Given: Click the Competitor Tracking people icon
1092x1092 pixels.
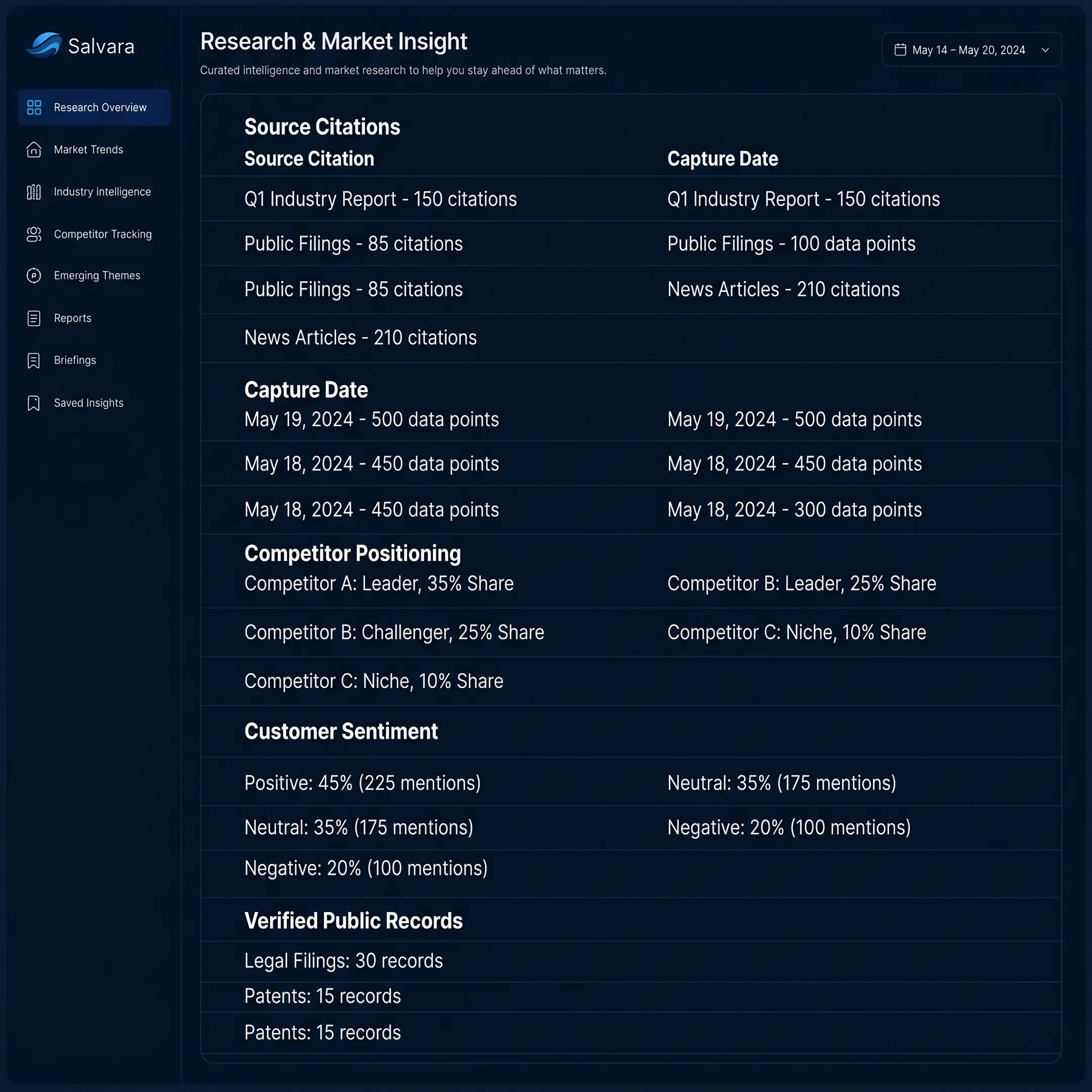Looking at the screenshot, I should tap(34, 234).
